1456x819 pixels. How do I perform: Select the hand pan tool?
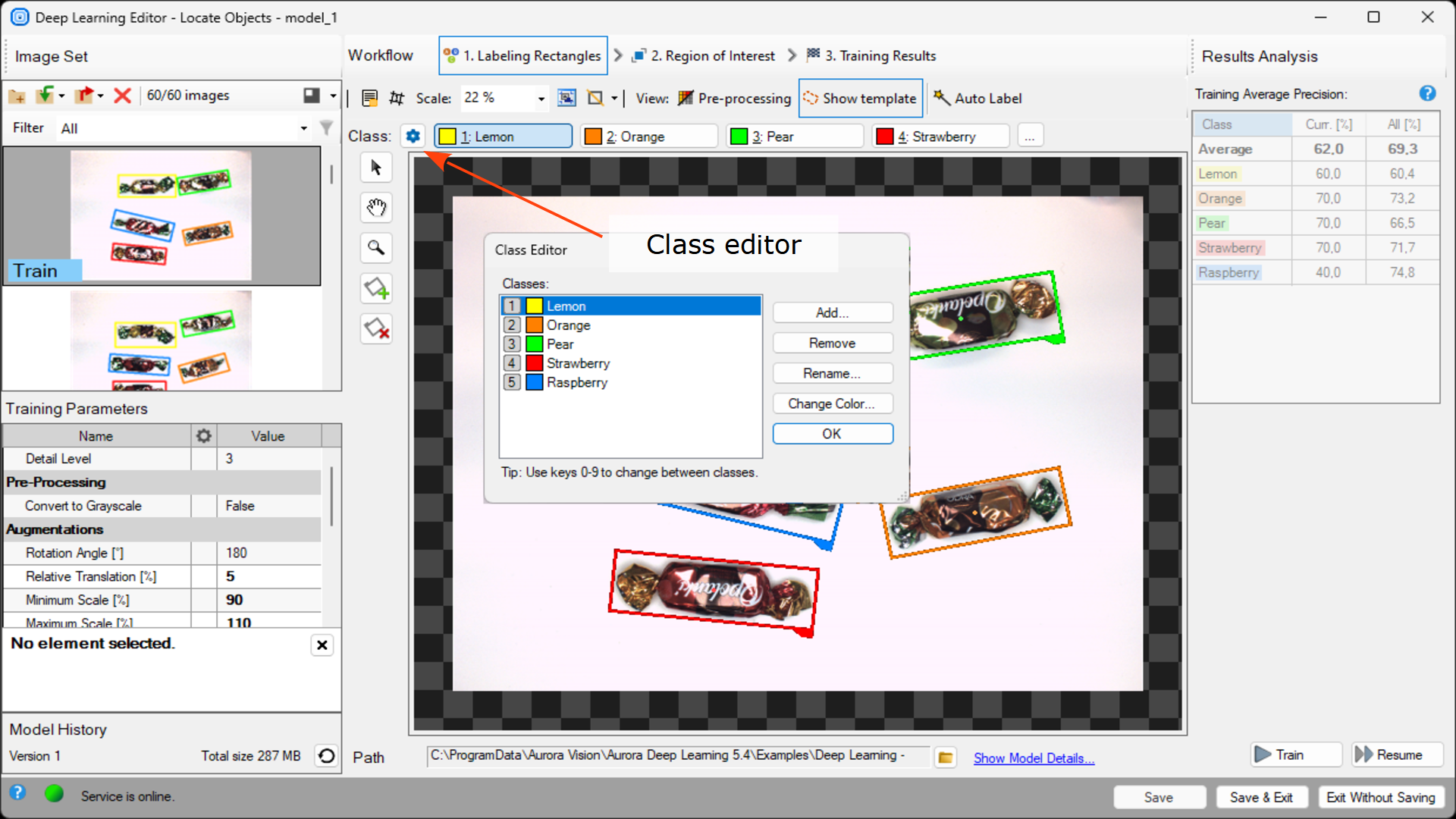pyautogui.click(x=376, y=208)
